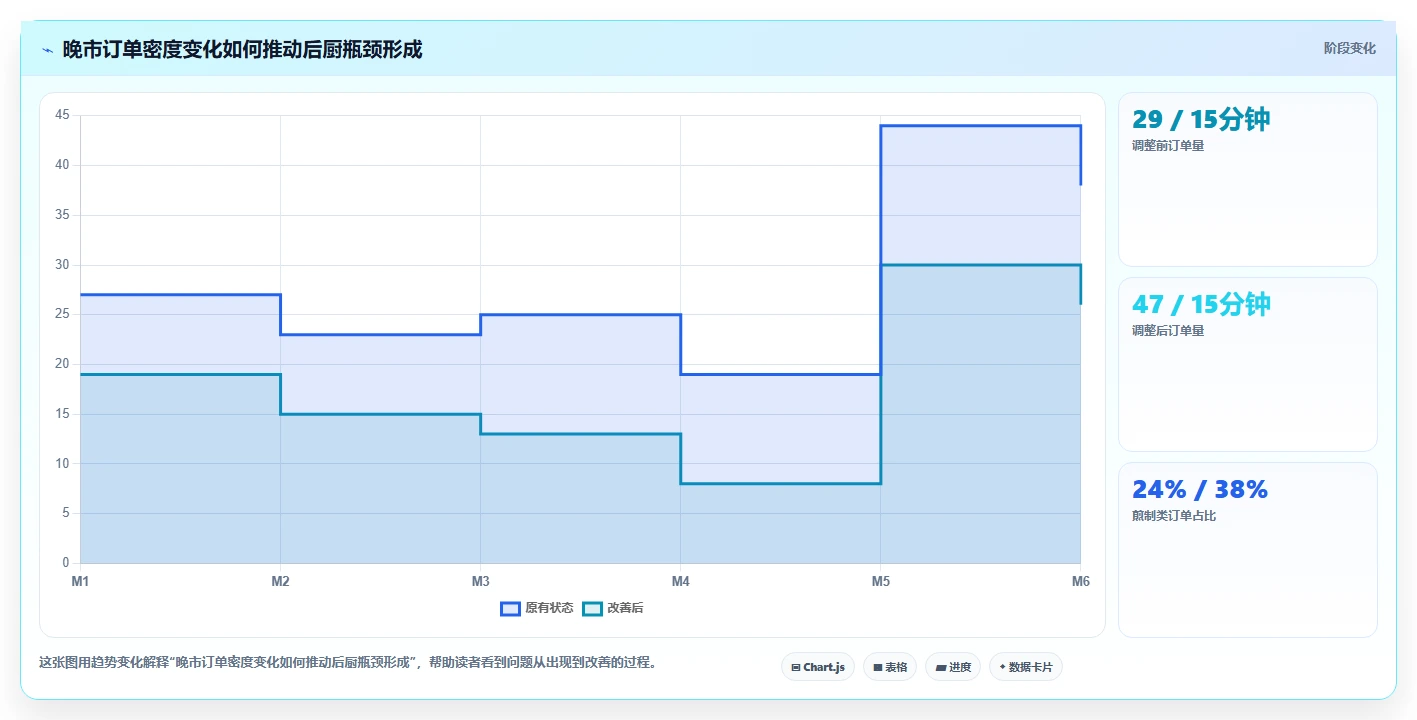The height and width of the screenshot is (720, 1417).
Task: Click the M6 axis label
Action: [1080, 581]
